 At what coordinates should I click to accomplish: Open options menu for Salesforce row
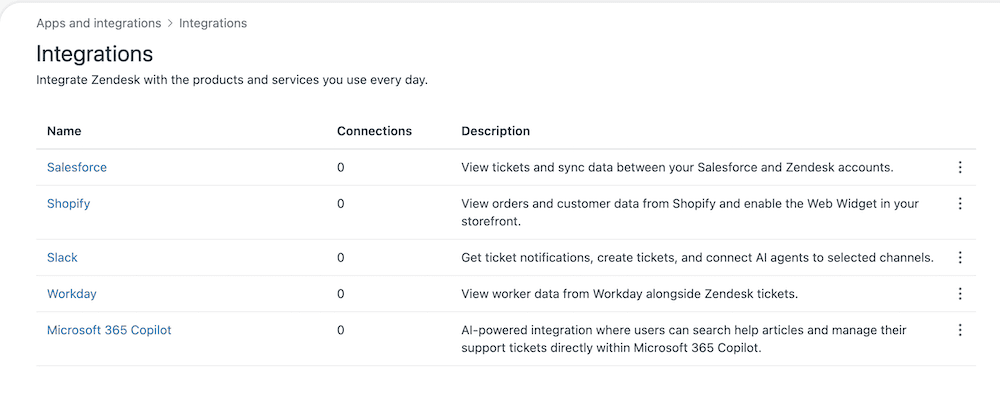[x=960, y=168]
